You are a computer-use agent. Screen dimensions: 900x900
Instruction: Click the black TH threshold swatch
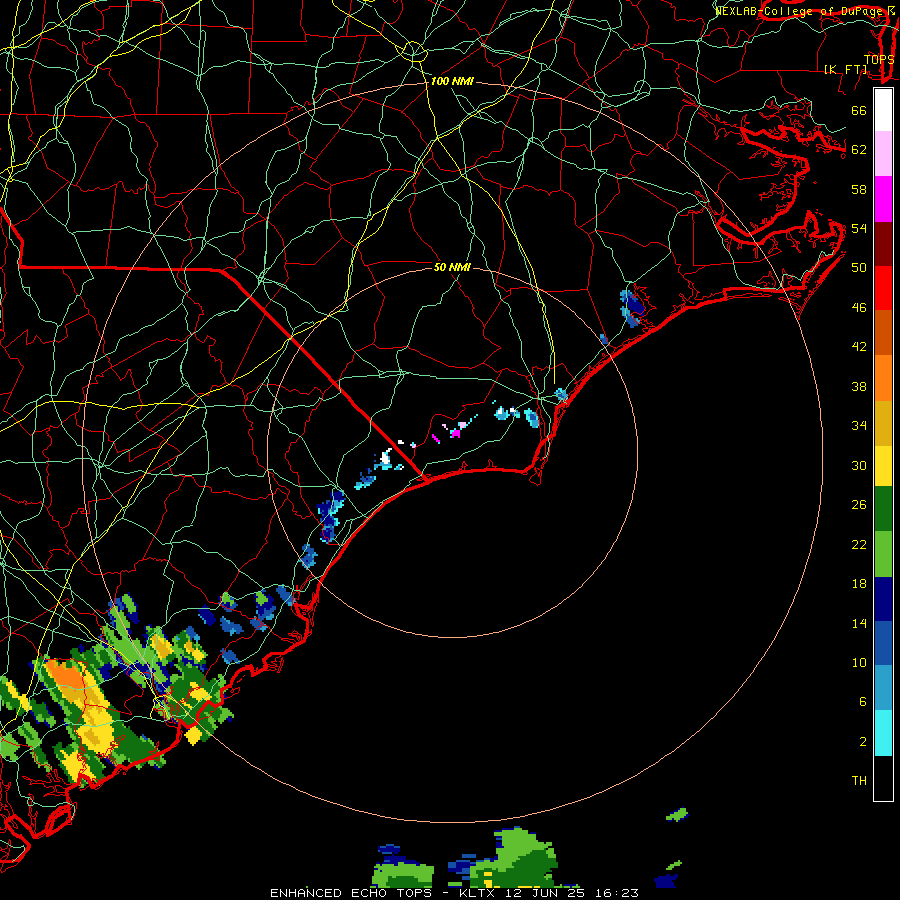(x=883, y=778)
